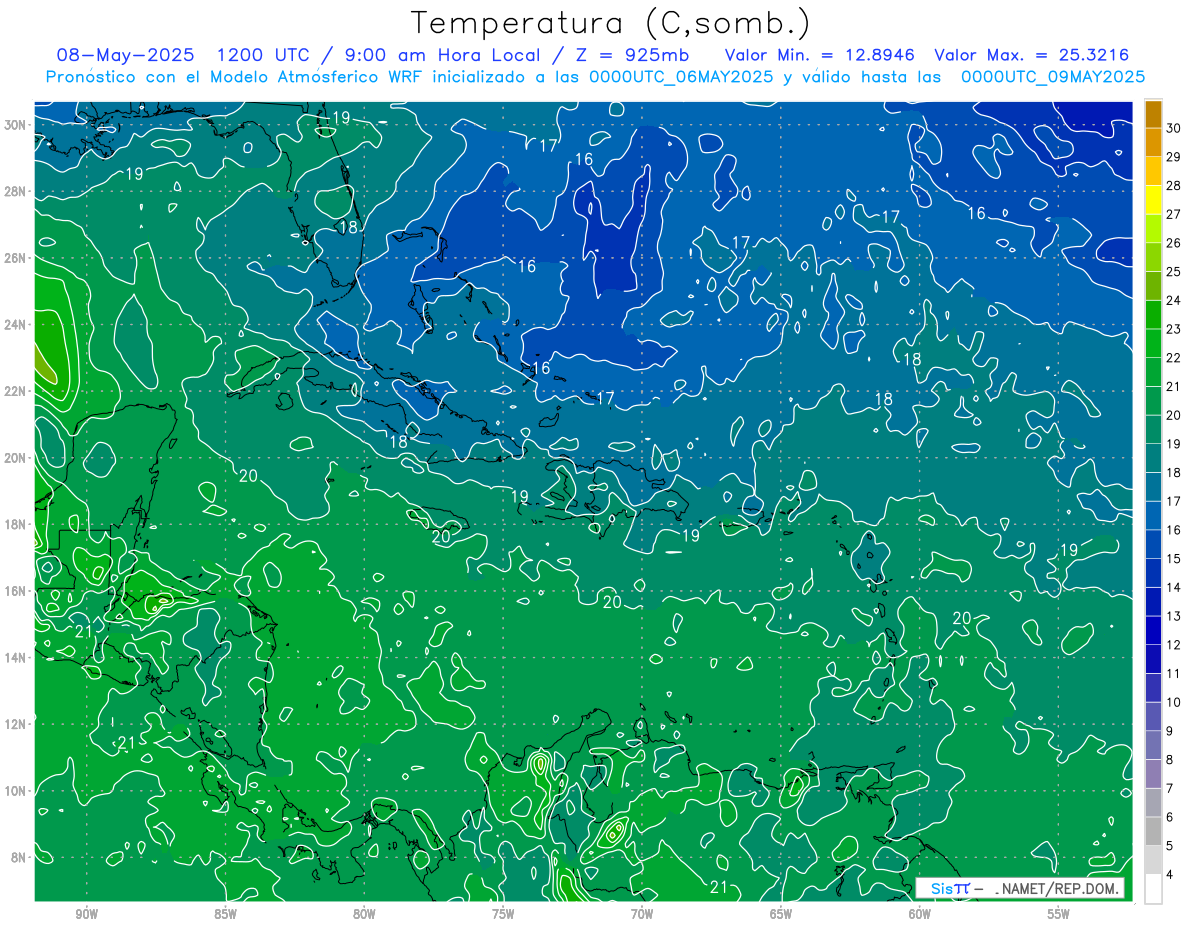1200x927 pixels.
Task: Click colorbar scale label '24'
Action: click(1173, 300)
